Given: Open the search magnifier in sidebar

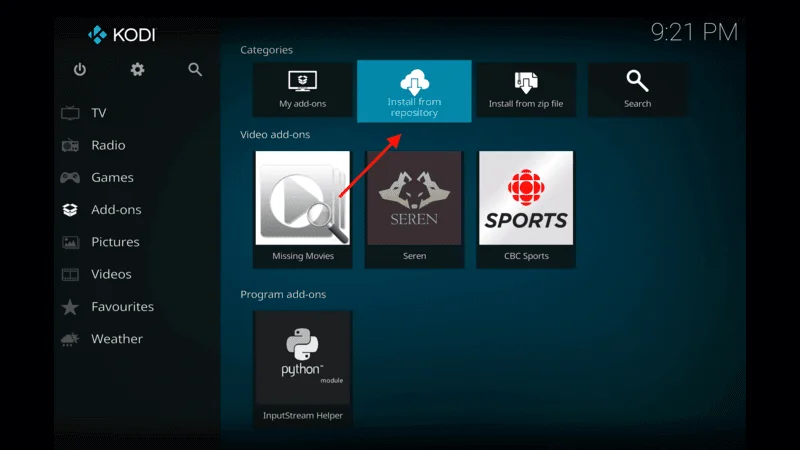Looking at the screenshot, I should [195, 69].
